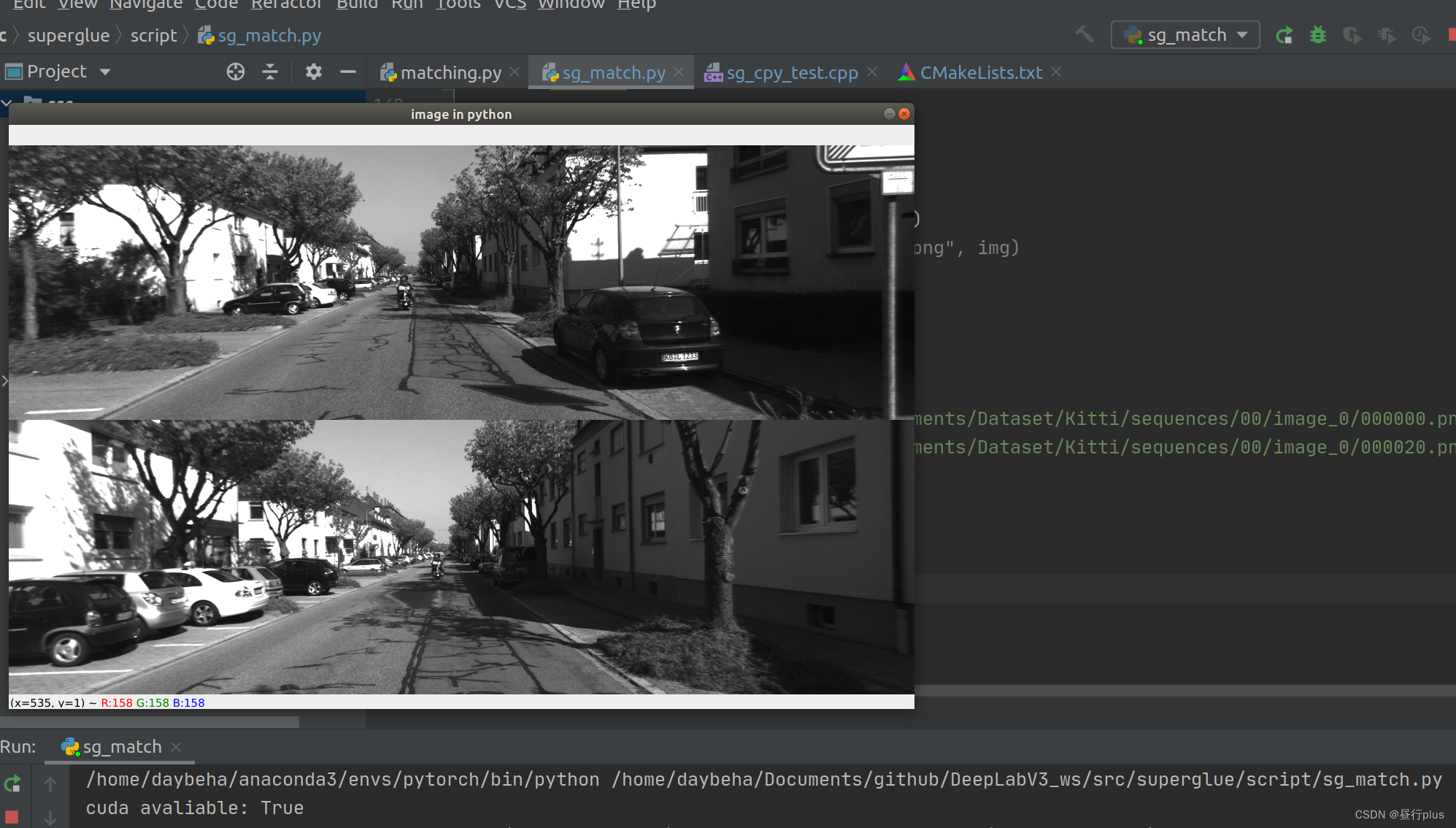Open the Run menu
Image resolution: width=1456 pixels, height=828 pixels.
point(407,4)
